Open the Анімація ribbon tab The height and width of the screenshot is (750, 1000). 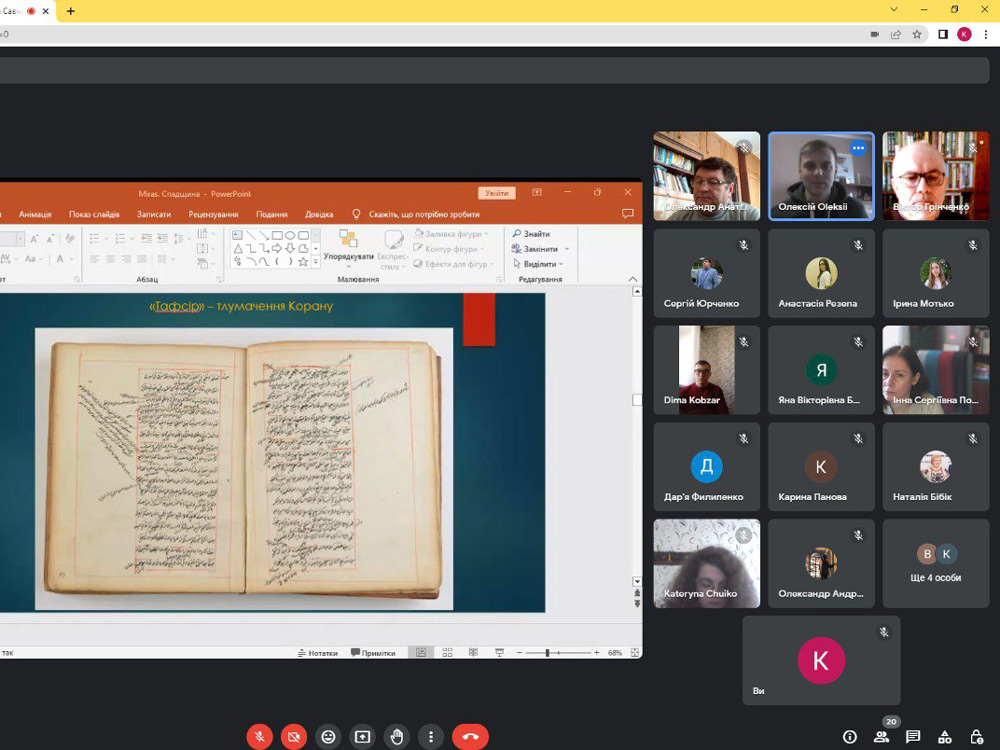(35, 214)
